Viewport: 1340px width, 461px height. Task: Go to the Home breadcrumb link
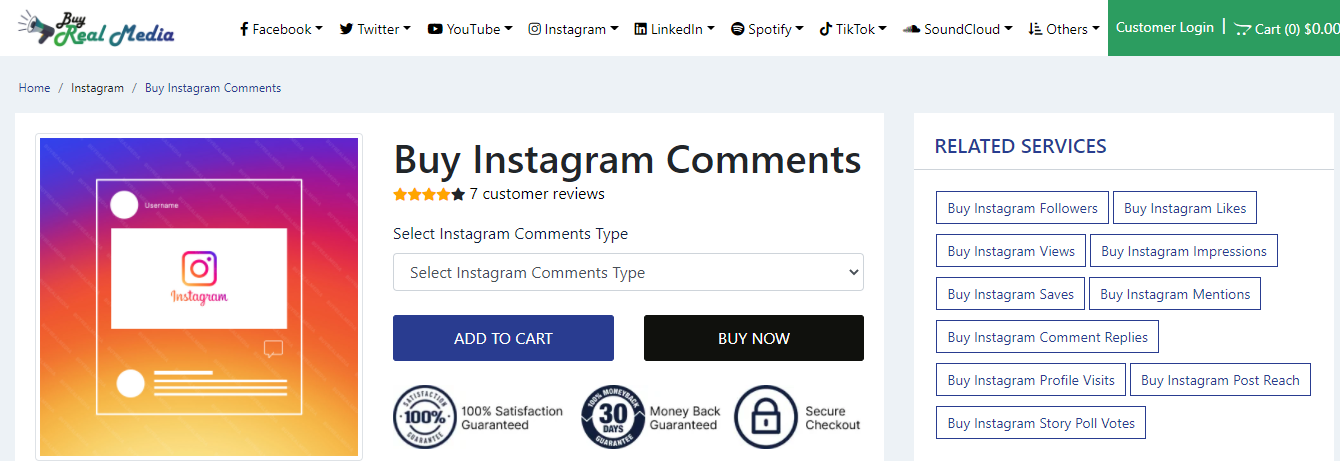coord(34,88)
